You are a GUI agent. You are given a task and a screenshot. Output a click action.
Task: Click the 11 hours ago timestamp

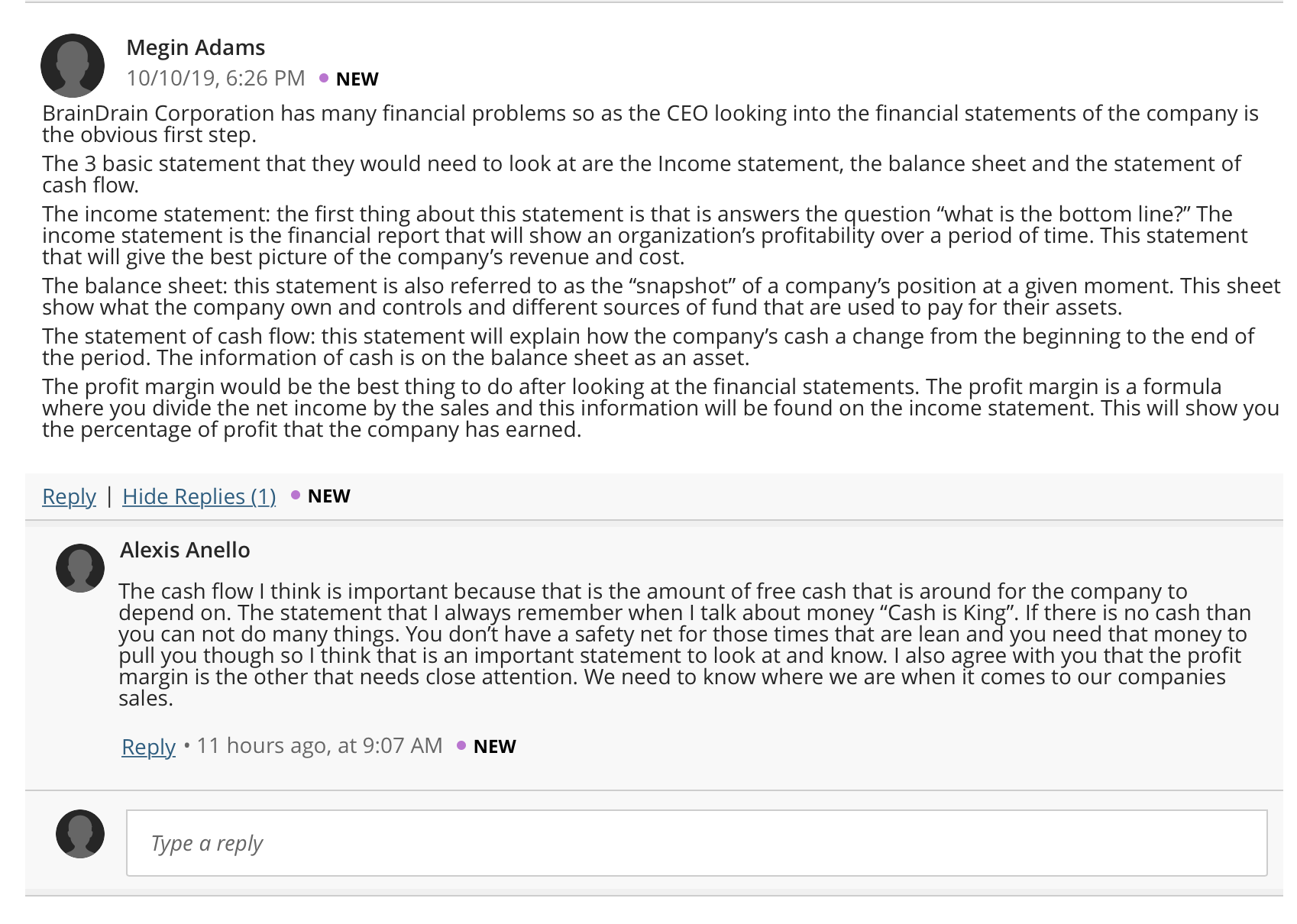point(319,745)
